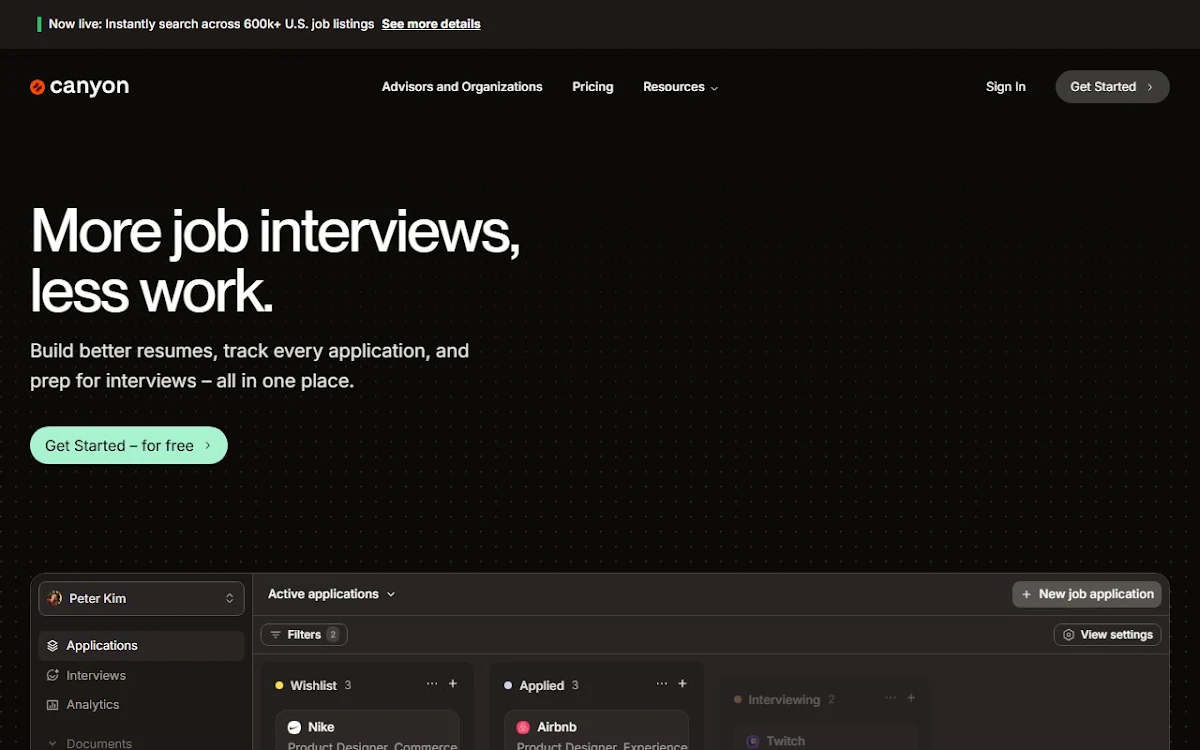Click the header Get Started button
The height and width of the screenshot is (750, 1200).
1112,87
